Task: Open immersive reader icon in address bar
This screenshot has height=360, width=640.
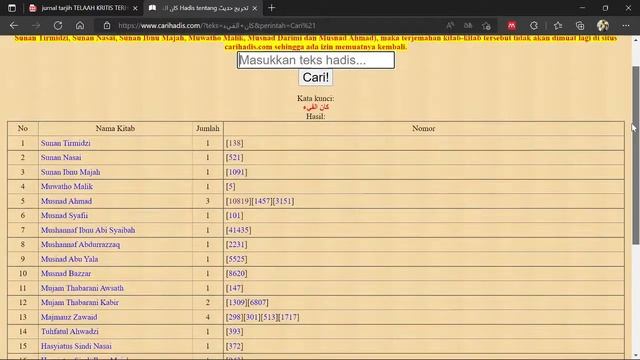Action: point(468,25)
